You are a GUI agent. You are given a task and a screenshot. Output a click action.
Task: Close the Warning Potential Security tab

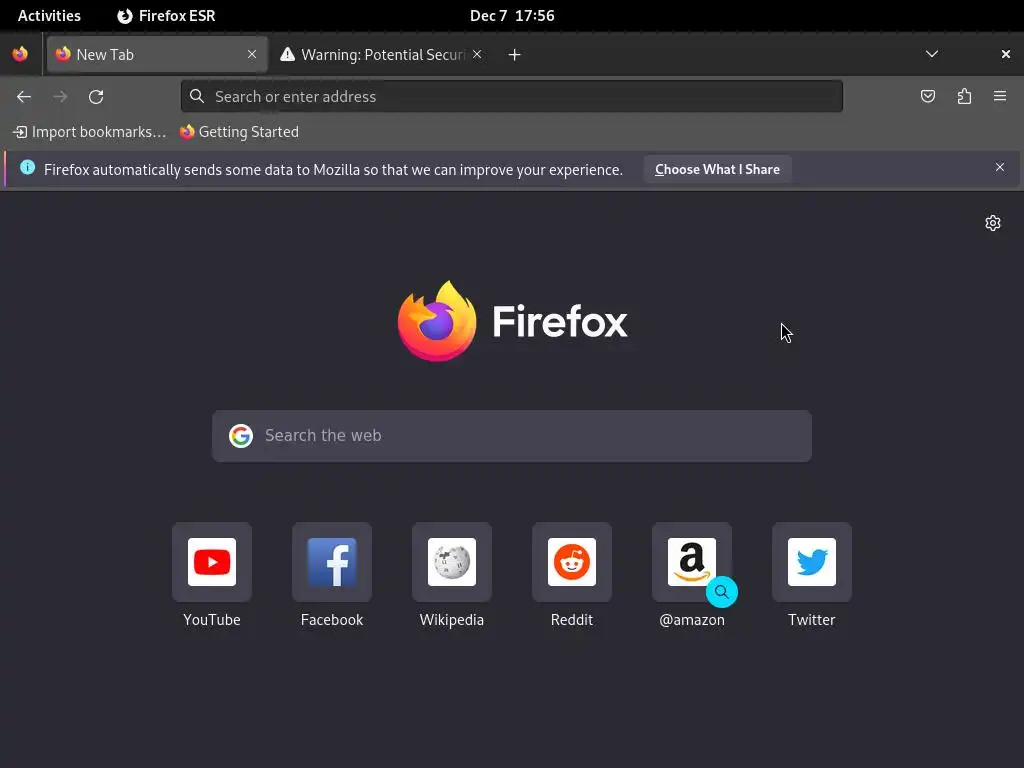[x=477, y=54]
